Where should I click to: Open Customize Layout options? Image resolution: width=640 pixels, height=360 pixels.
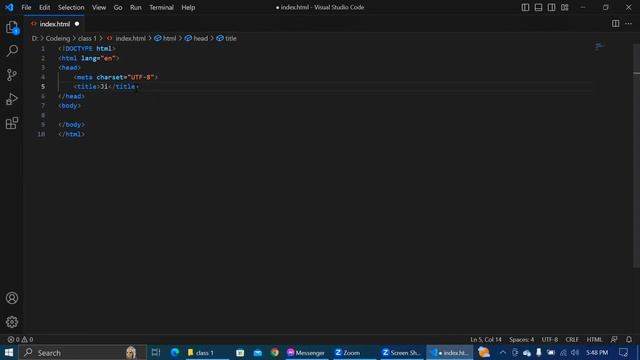tap(564, 7)
